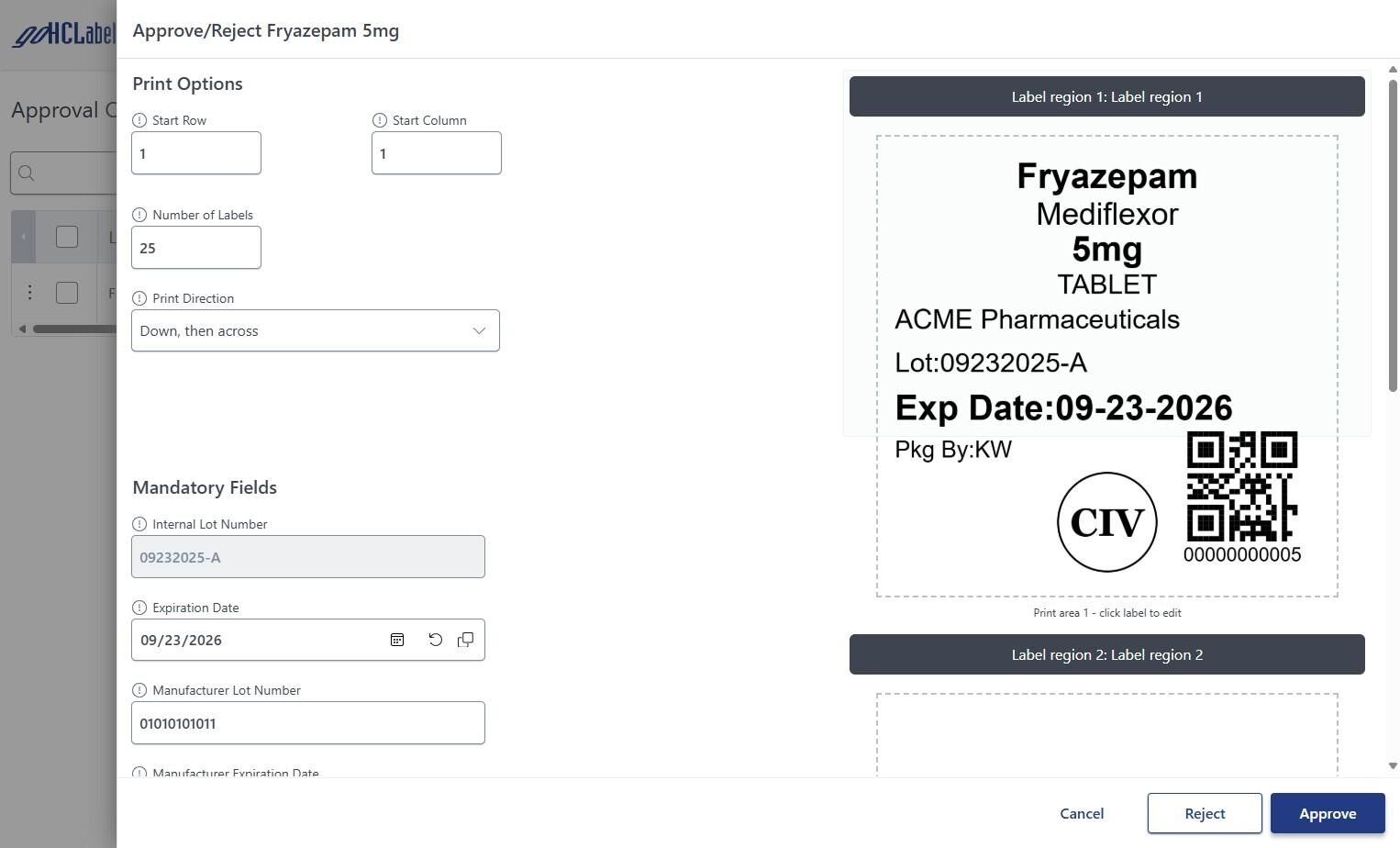Expand the Print Direction dropdown

coord(315,330)
